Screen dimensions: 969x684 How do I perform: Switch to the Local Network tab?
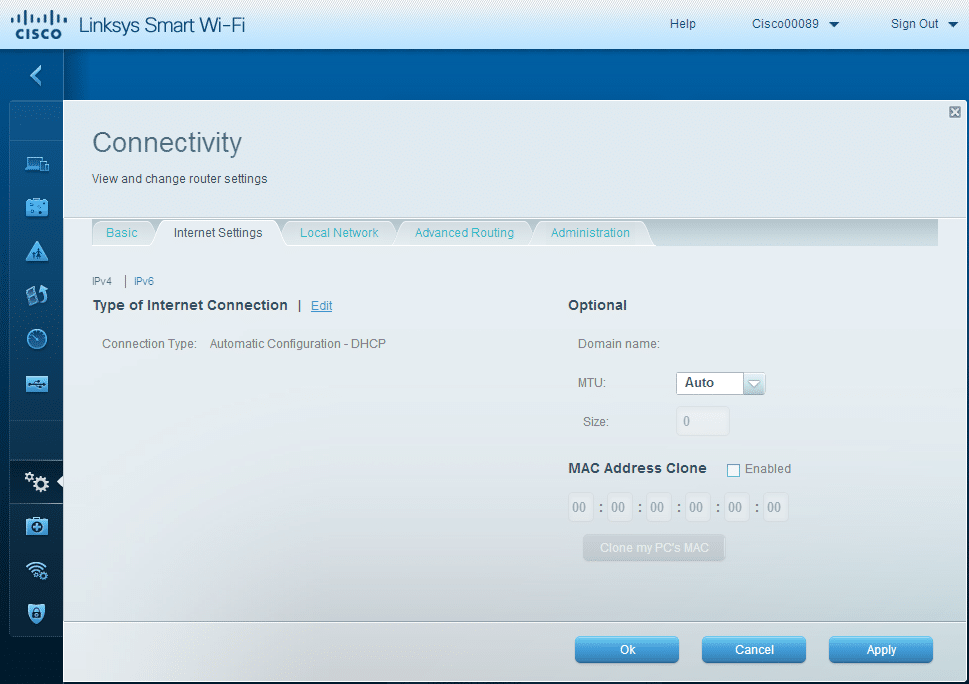(x=339, y=233)
